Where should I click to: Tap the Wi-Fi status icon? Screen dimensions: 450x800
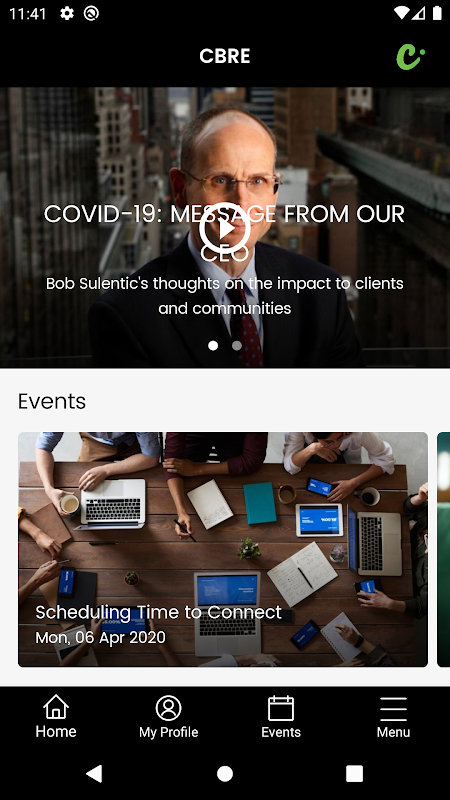402,13
